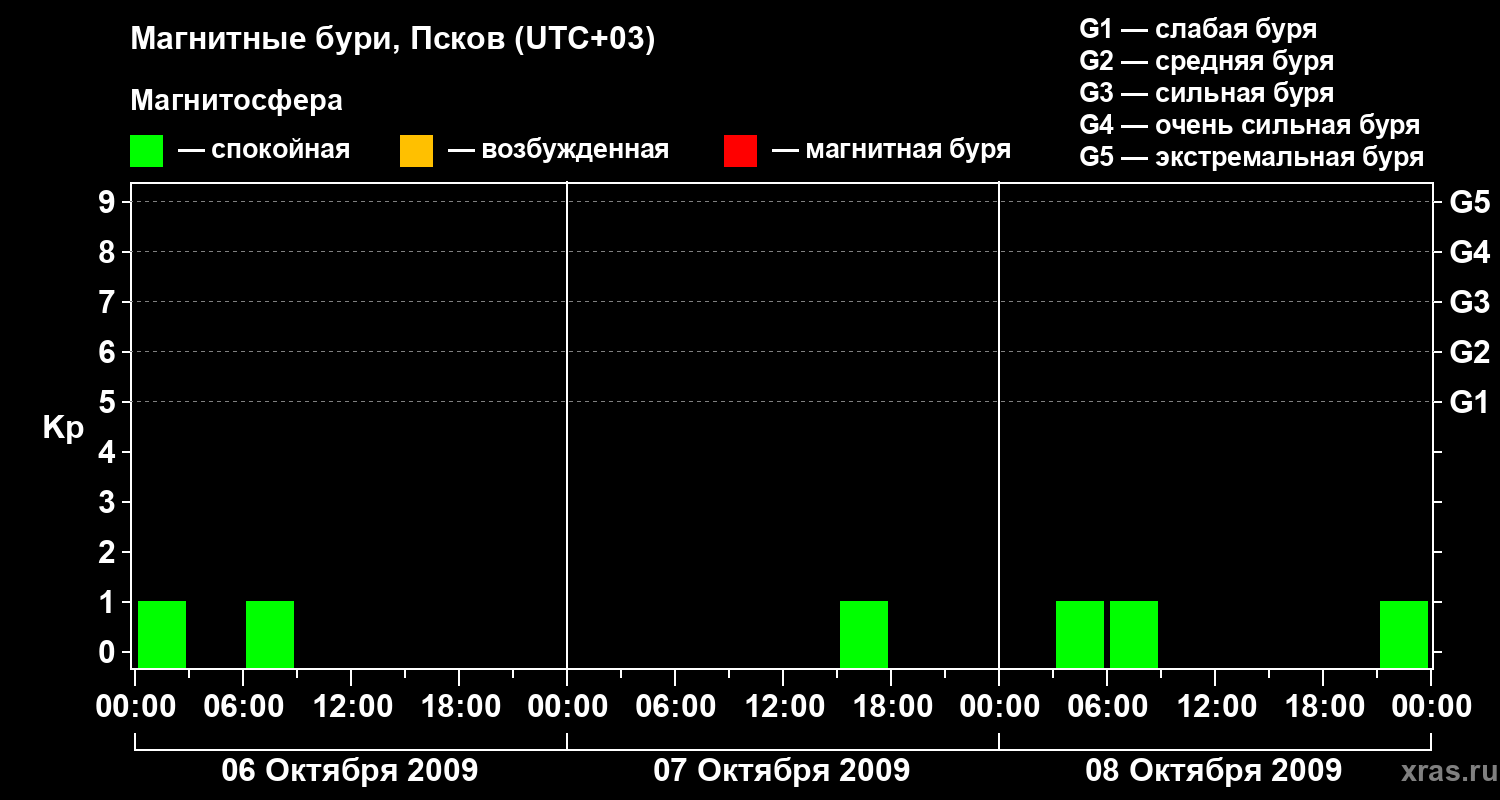The height and width of the screenshot is (800, 1500).
Task: Click the green bar after 06:00 on 06 October
Action: point(270,634)
